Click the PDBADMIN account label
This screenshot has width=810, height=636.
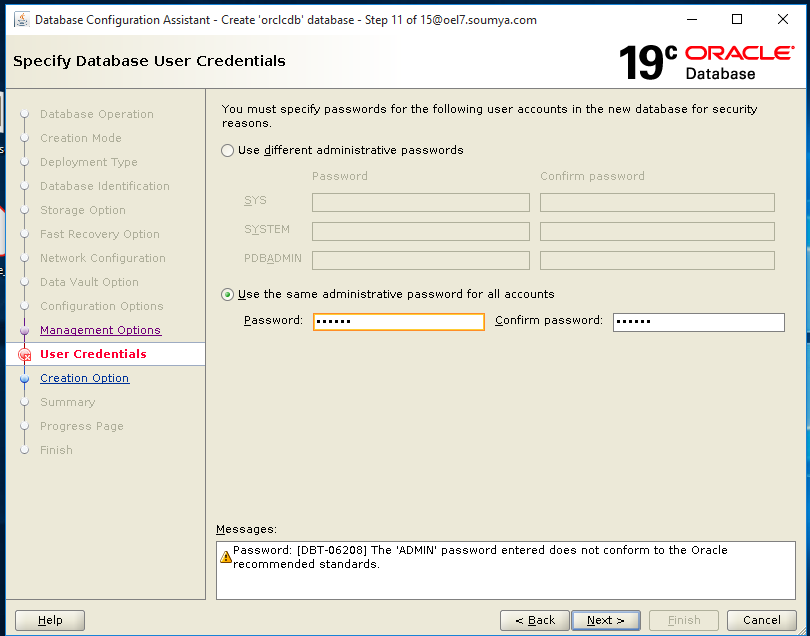273,258
